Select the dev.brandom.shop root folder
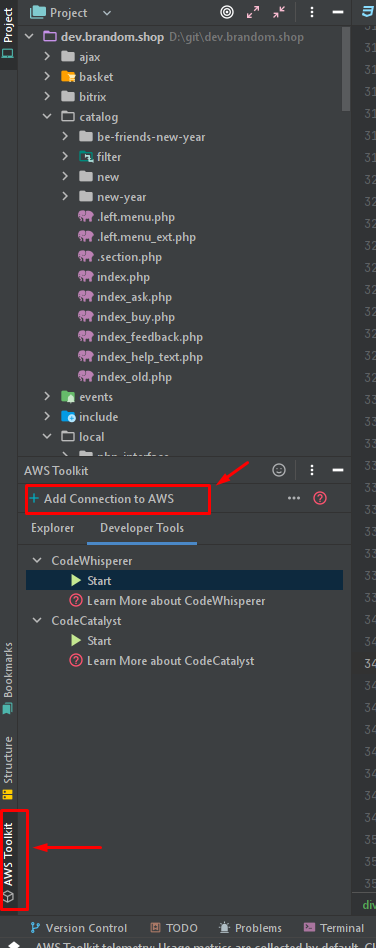This screenshot has height=948, width=376. tap(112, 37)
